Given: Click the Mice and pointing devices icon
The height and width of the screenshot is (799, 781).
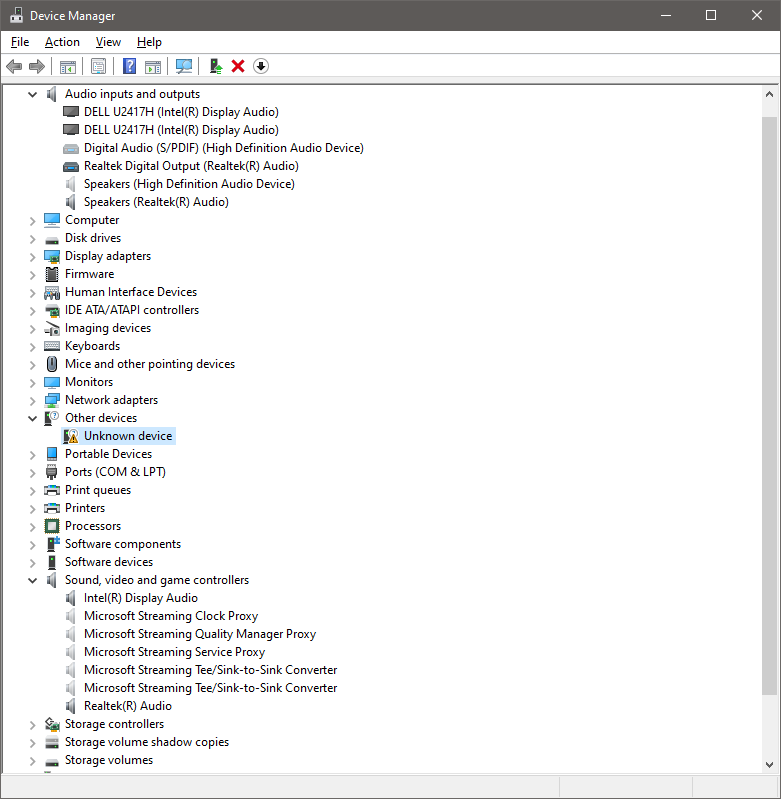Looking at the screenshot, I should (52, 364).
